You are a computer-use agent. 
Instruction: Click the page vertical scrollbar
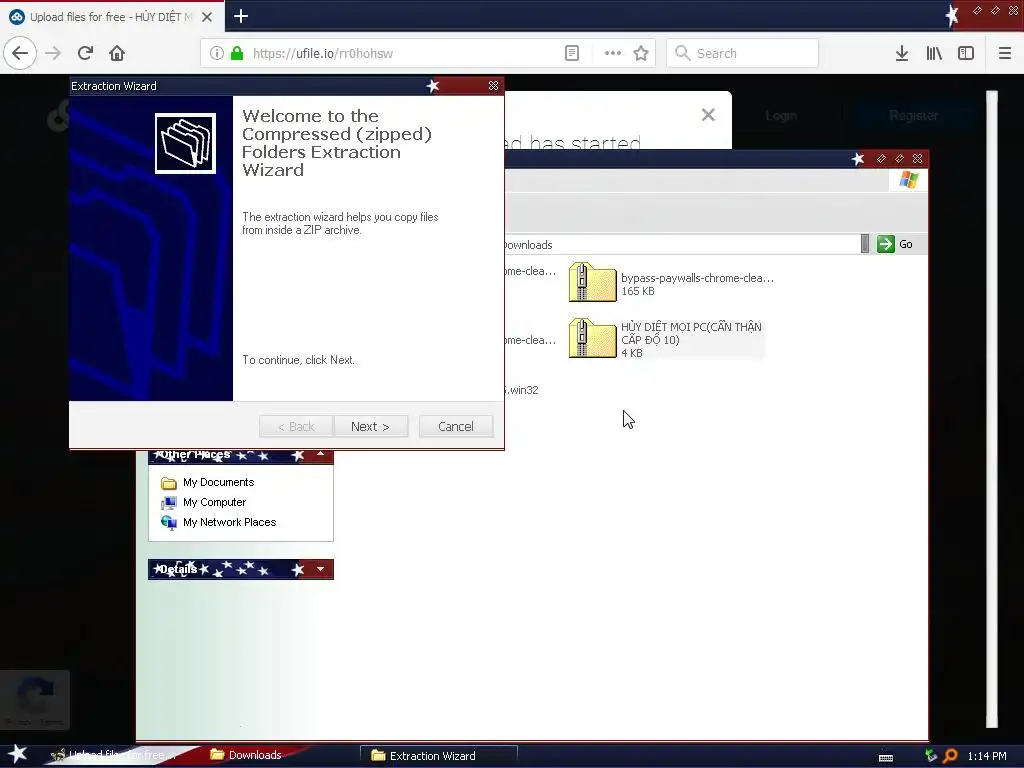991,409
